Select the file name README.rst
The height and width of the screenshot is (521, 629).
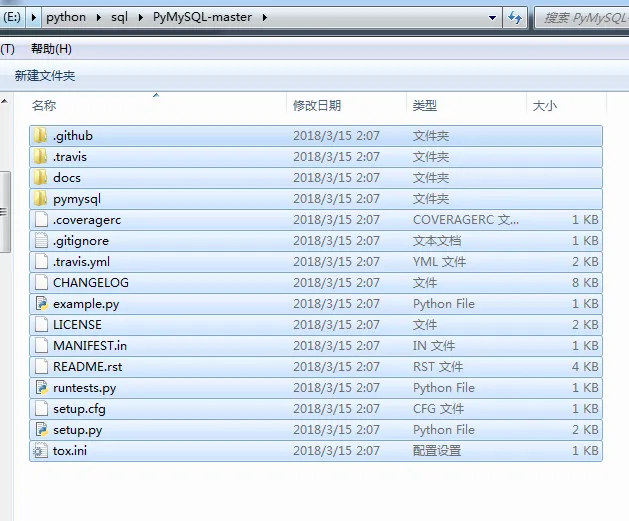[x=88, y=367]
